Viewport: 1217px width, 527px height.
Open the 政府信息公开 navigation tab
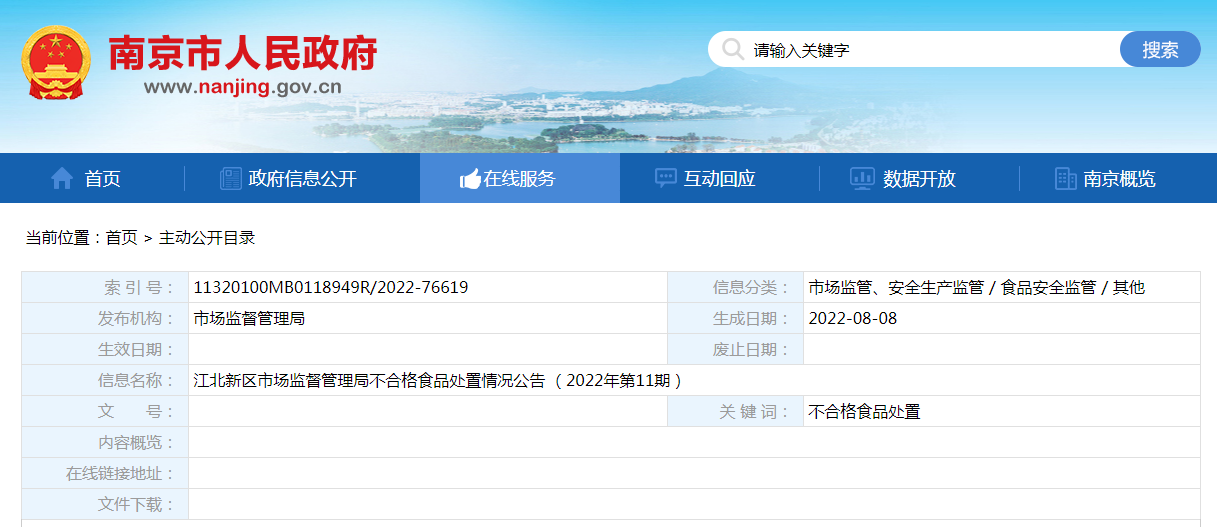point(302,179)
